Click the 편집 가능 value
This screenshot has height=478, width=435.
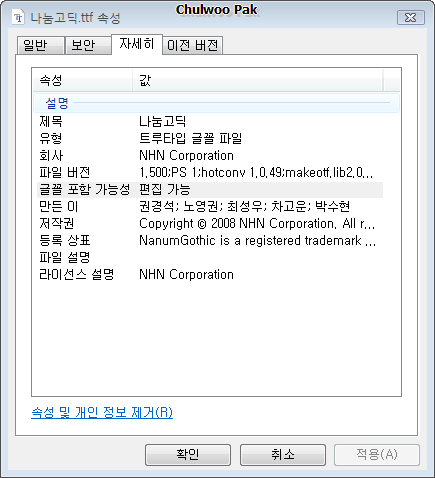click(165, 189)
